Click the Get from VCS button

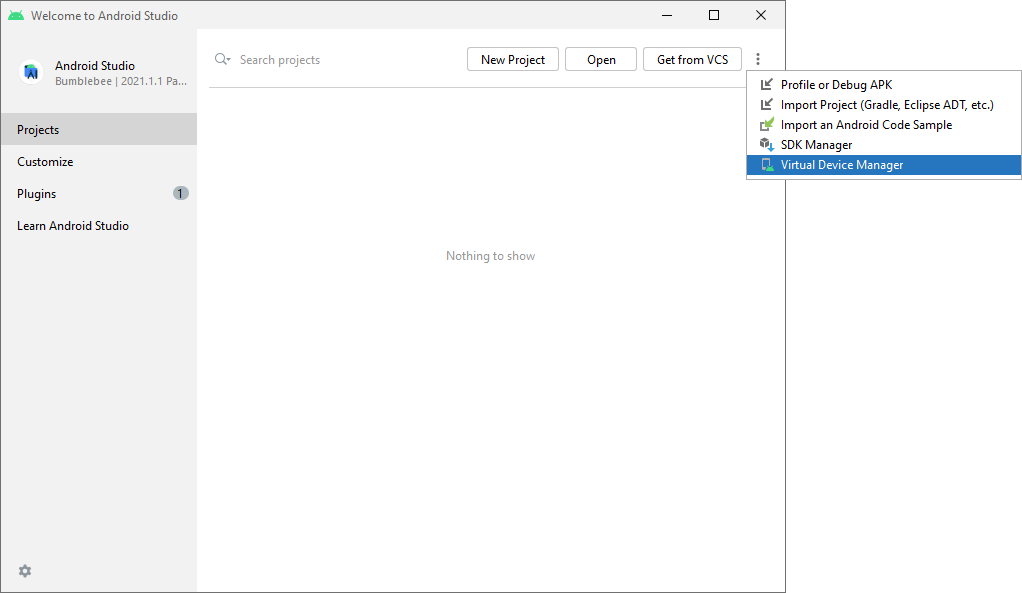tap(692, 59)
